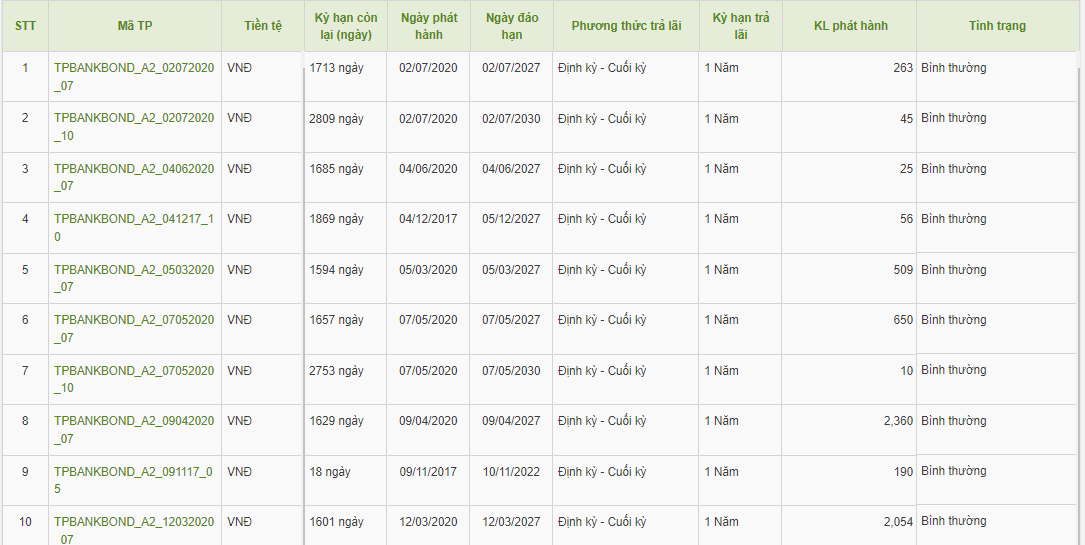
Task: Open bond TPBANKBOND_A2_07052020_10 link
Action: coord(134,371)
